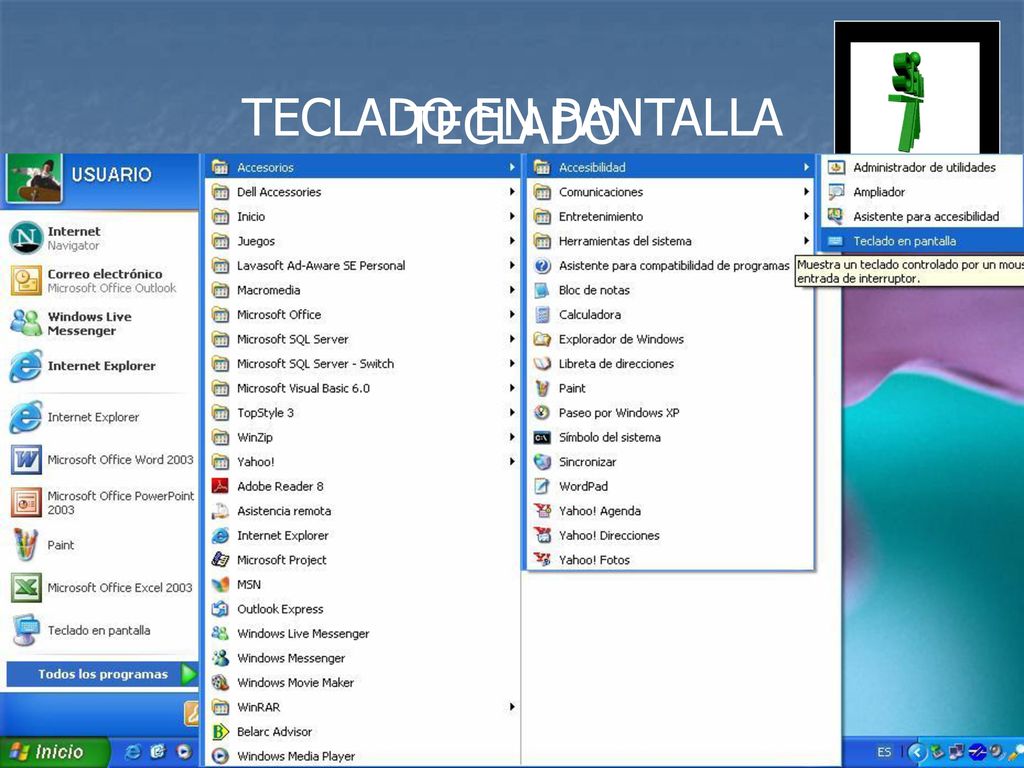Choose Explorador de Windows entry
The height and width of the screenshot is (768, 1024).
pos(671,339)
